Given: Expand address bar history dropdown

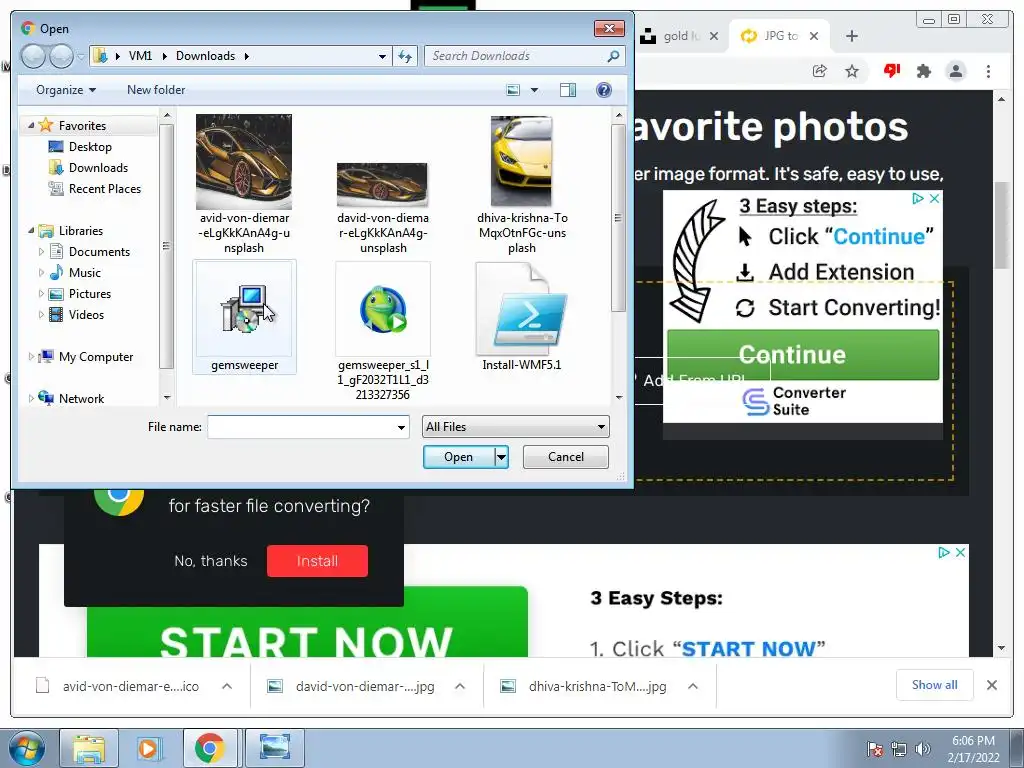Looking at the screenshot, I should [x=382, y=56].
